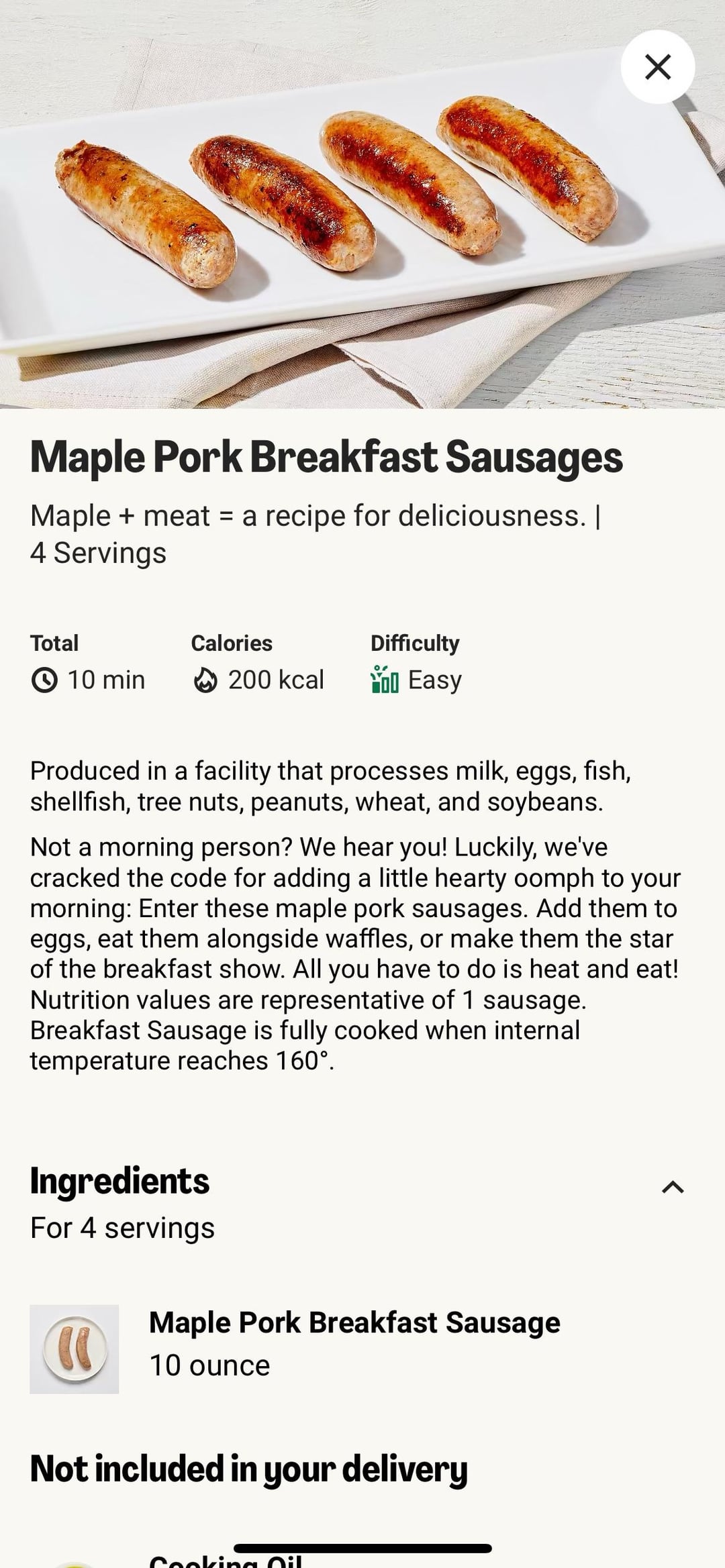Screen dimensions: 725x1568
Task: Tap the 200 kcal calories value
Action: (276, 680)
